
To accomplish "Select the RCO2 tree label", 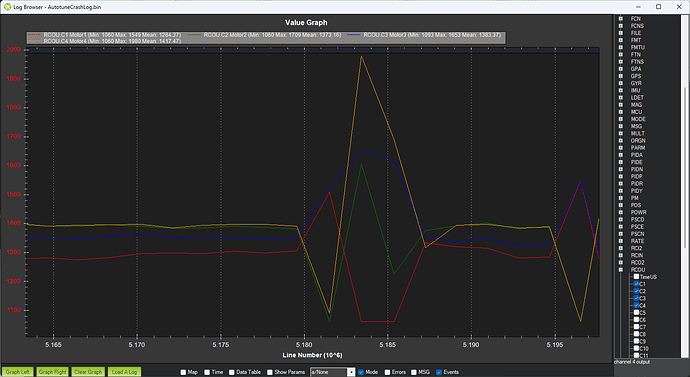I will click(637, 263).
